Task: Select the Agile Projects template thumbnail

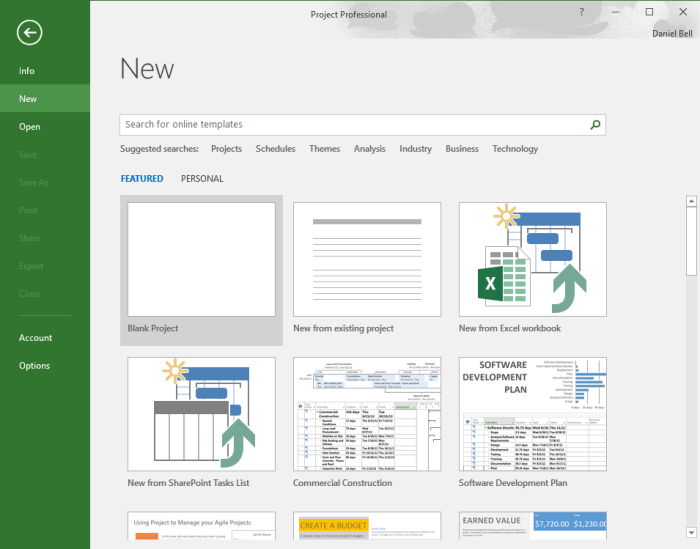Action: click(201, 526)
